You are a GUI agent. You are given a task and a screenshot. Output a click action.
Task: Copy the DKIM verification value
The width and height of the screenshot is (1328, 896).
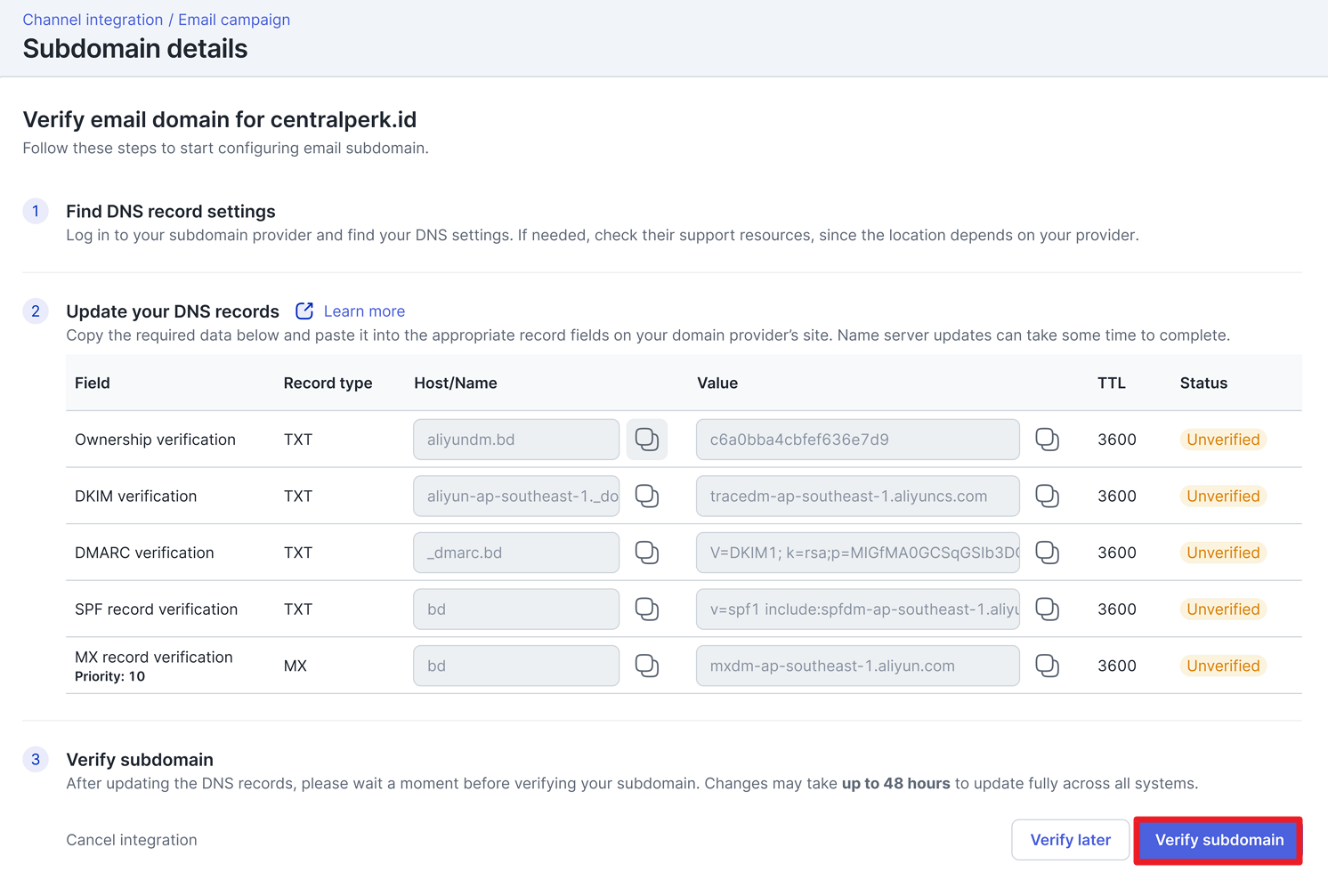pyautogui.click(x=1047, y=496)
